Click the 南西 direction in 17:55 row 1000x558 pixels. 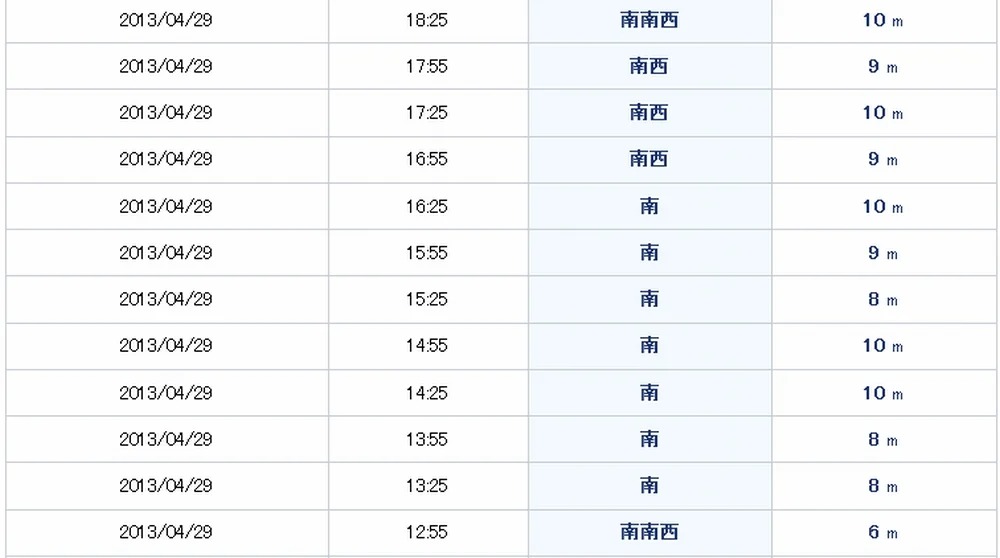click(649, 66)
